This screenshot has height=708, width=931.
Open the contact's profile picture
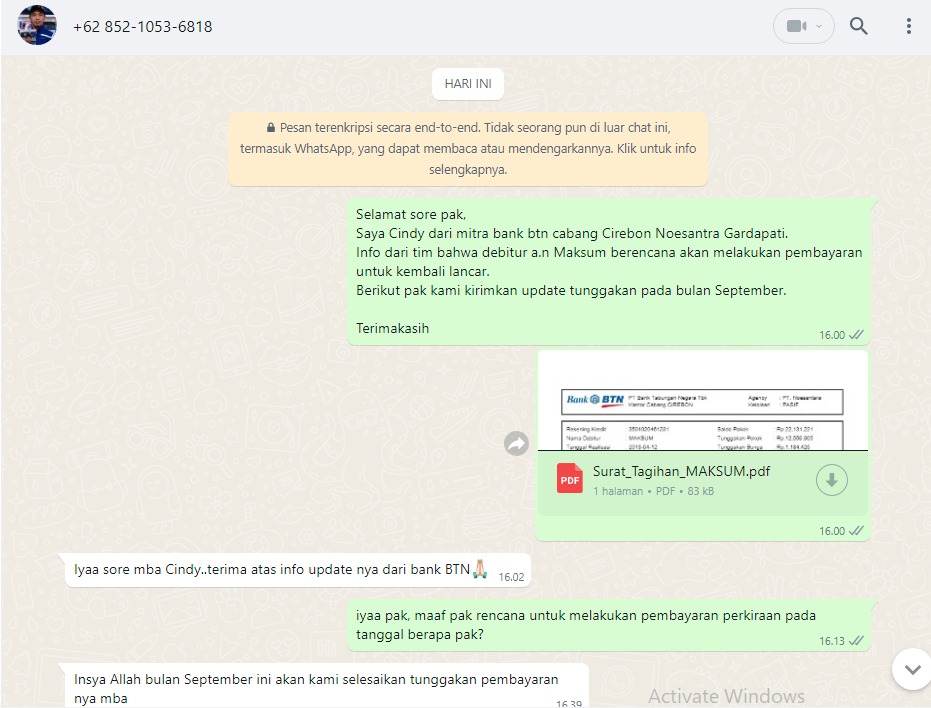37,26
